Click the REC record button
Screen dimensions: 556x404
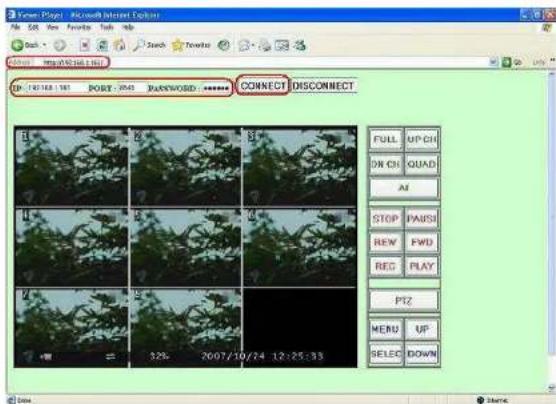tap(386, 266)
